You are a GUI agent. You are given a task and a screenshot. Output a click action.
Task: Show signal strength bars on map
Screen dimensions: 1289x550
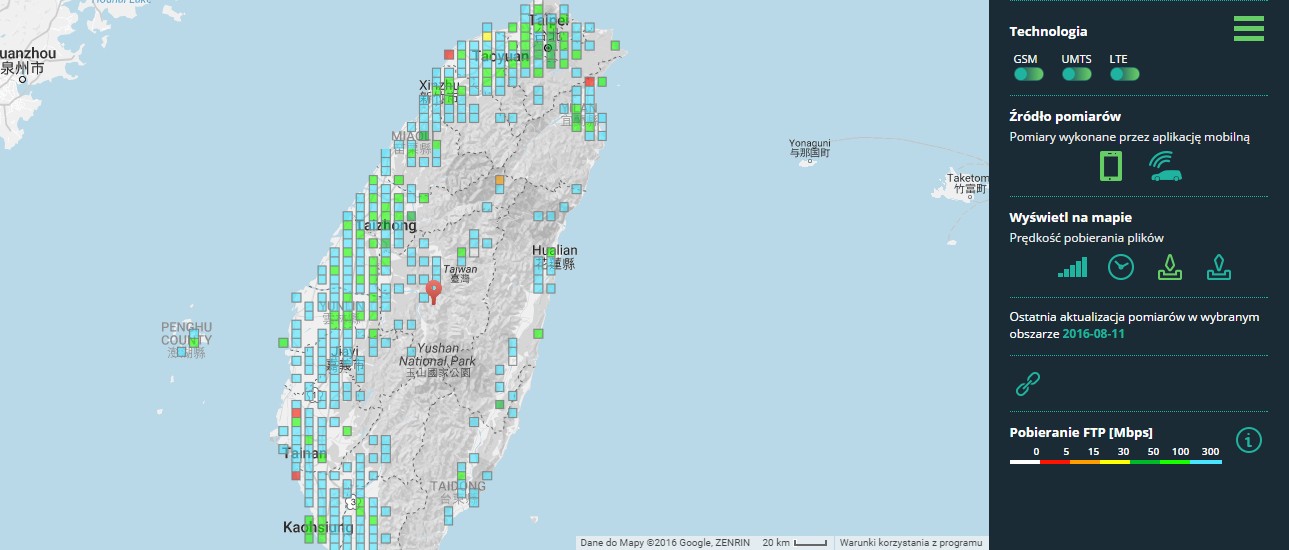tap(1073, 267)
